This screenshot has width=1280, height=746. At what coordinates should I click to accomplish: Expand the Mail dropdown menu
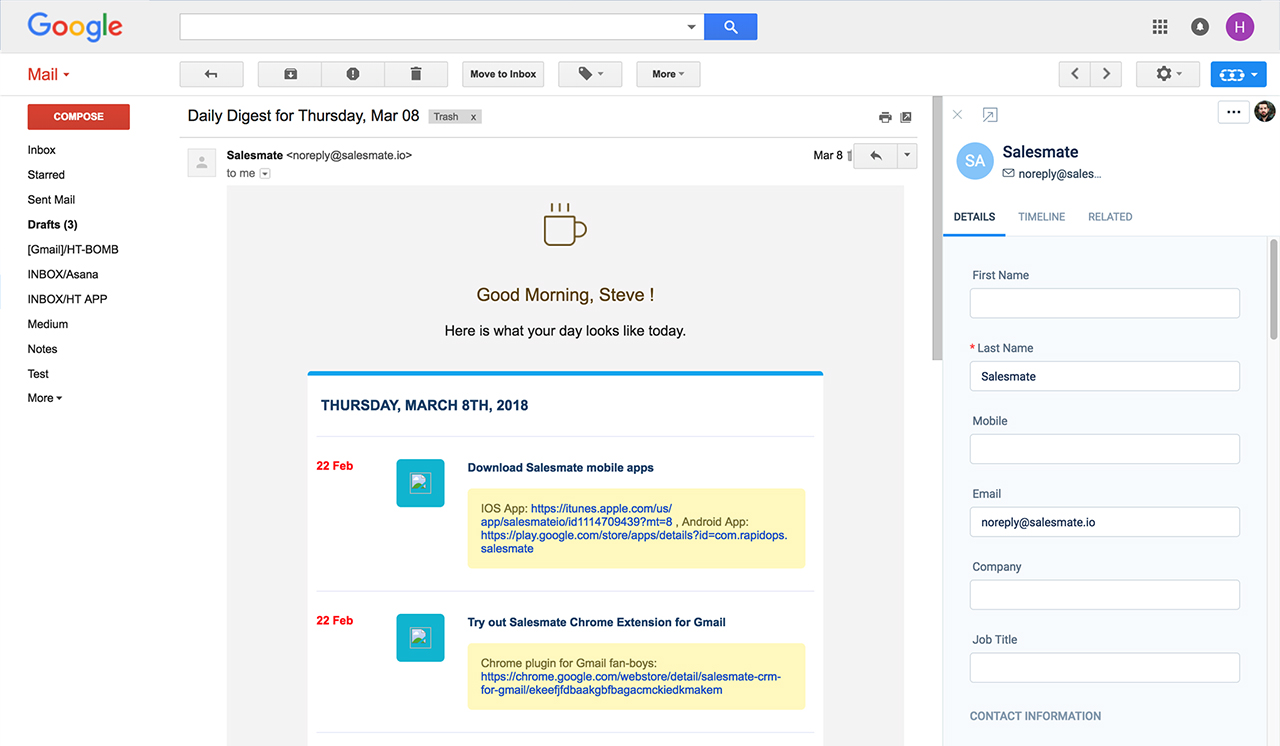[x=49, y=75]
